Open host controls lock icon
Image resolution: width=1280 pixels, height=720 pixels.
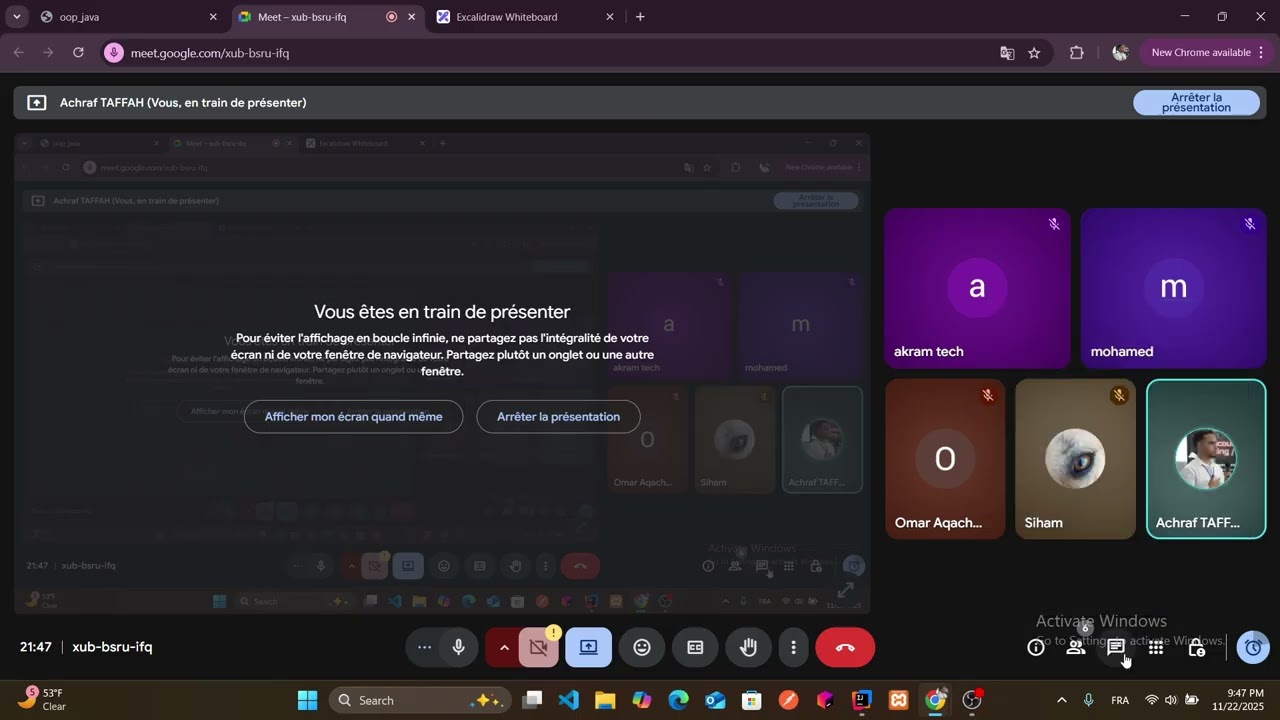coord(1196,647)
